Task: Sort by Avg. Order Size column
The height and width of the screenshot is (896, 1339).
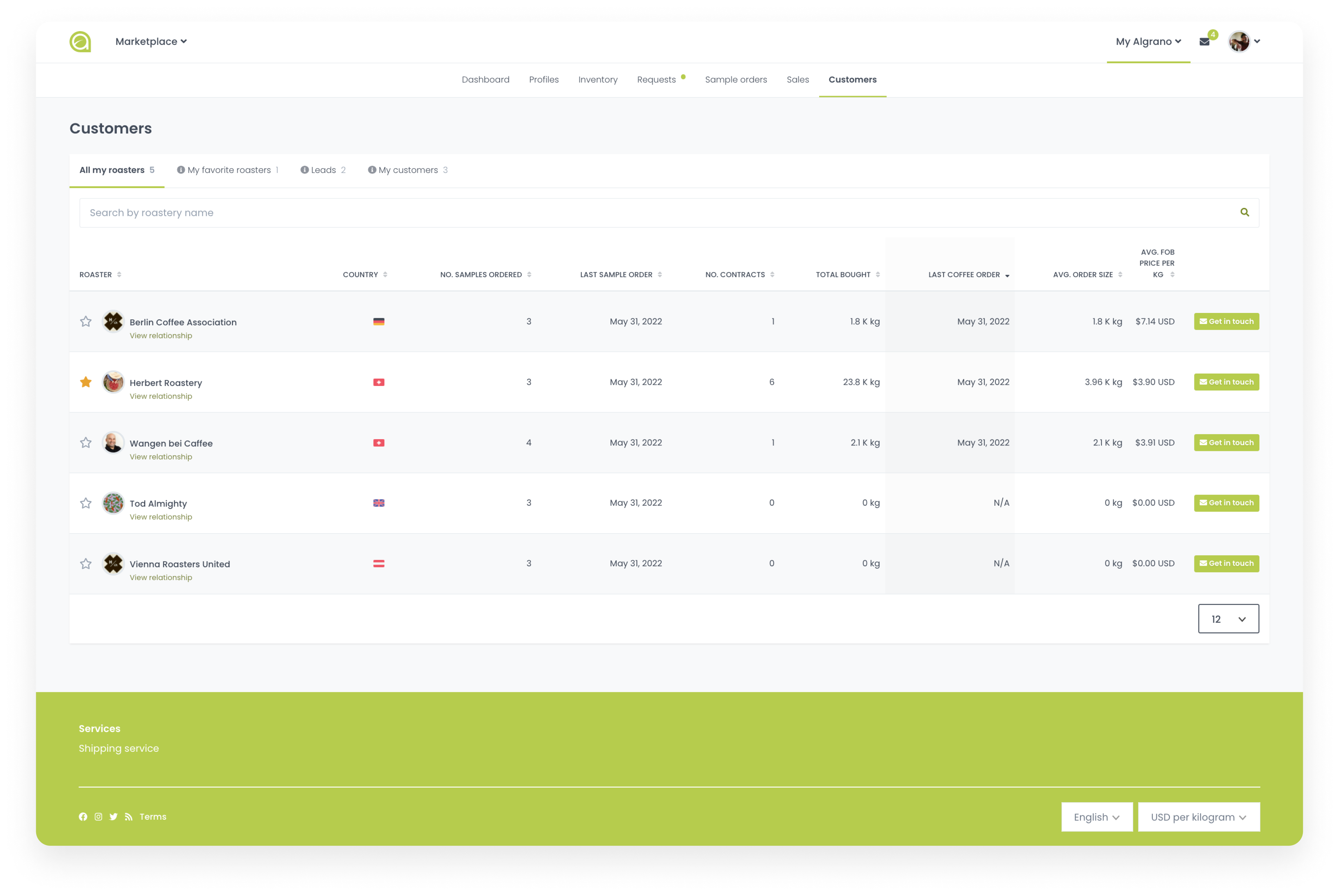Action: (x=1088, y=275)
